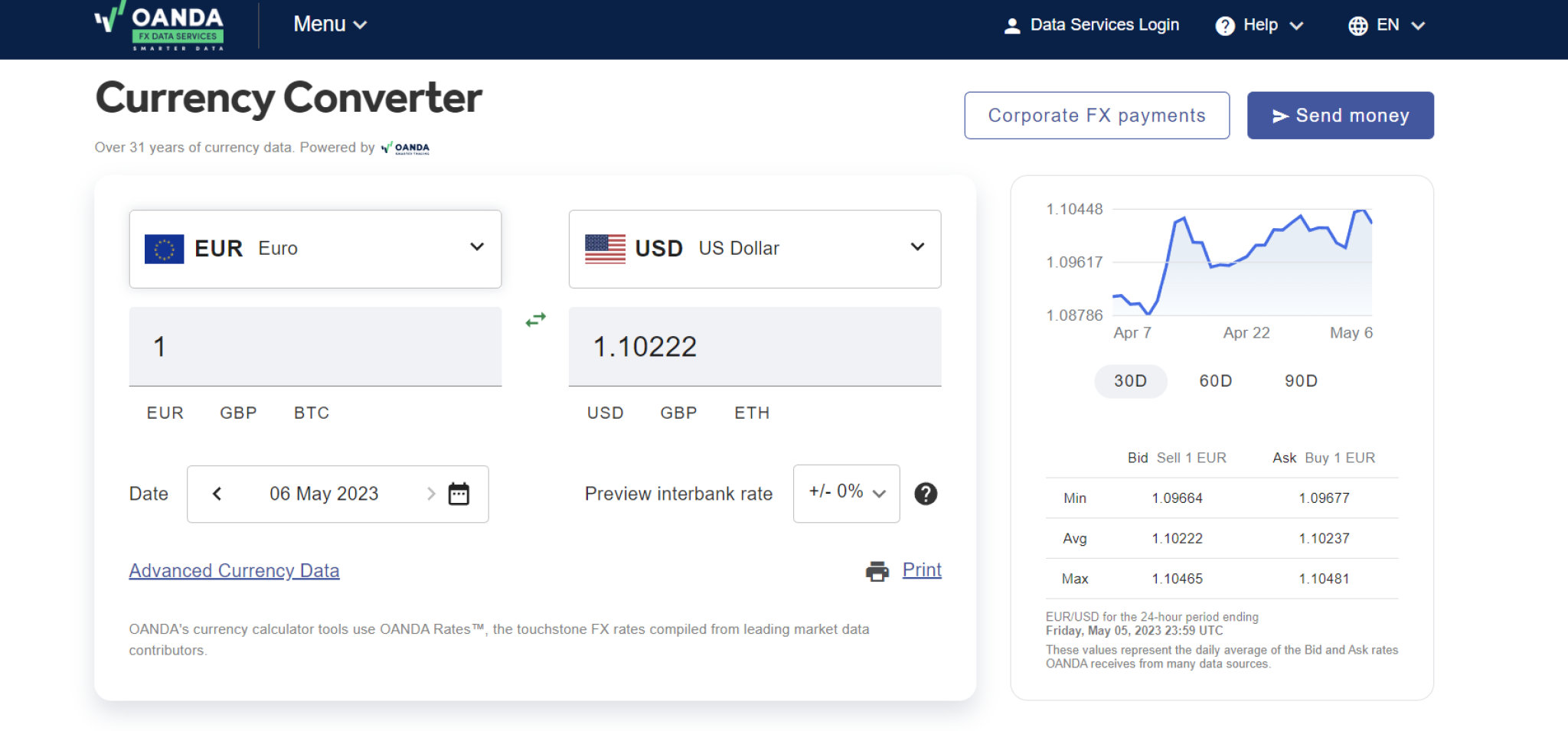Viewport: 1568px width, 731px height.
Task: Click the previous date arrow
Action: (x=217, y=494)
